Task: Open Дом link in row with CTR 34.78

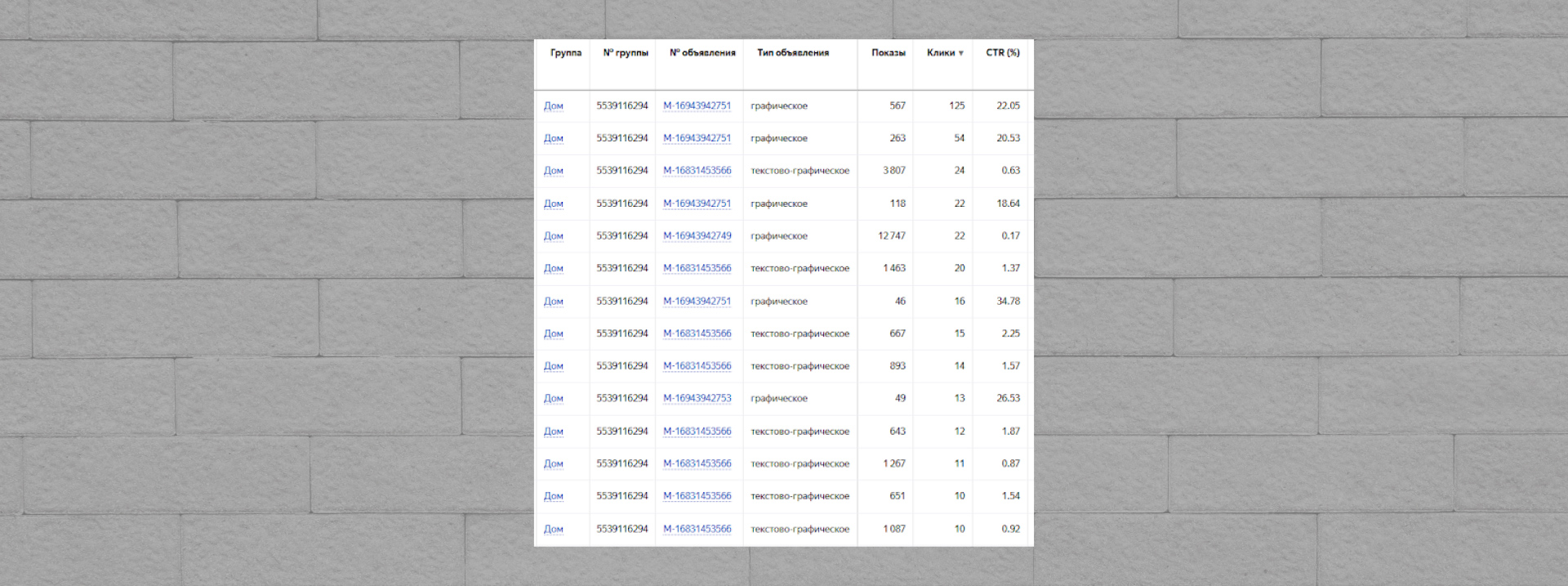Action: pos(553,302)
